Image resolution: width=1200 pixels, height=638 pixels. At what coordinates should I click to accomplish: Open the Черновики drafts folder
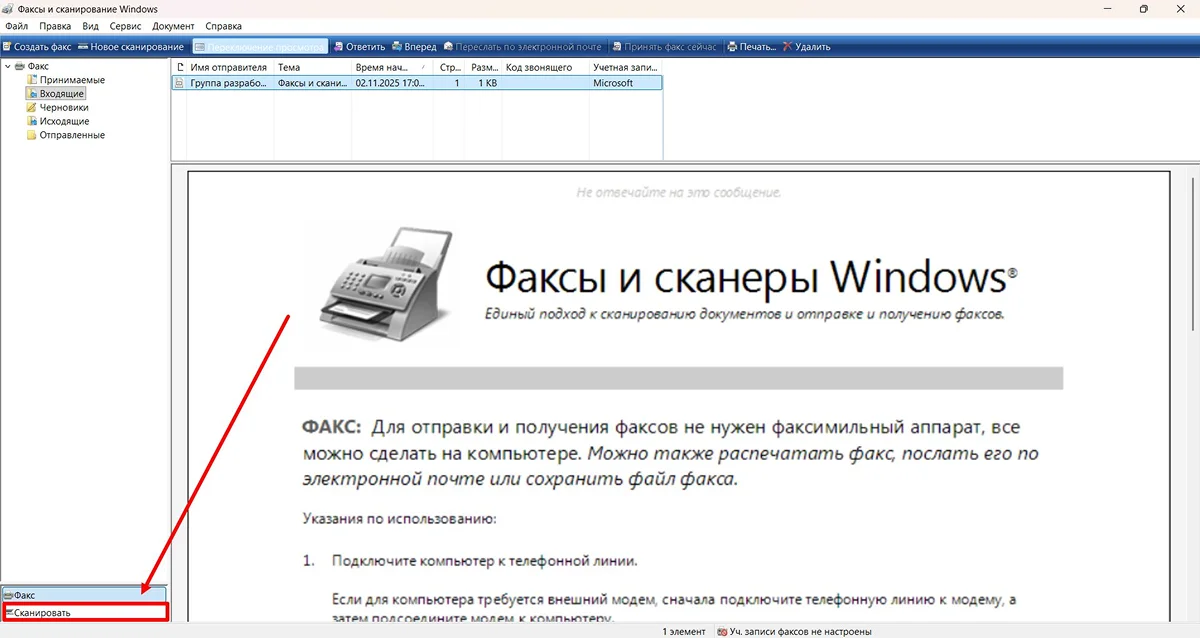(x=63, y=107)
